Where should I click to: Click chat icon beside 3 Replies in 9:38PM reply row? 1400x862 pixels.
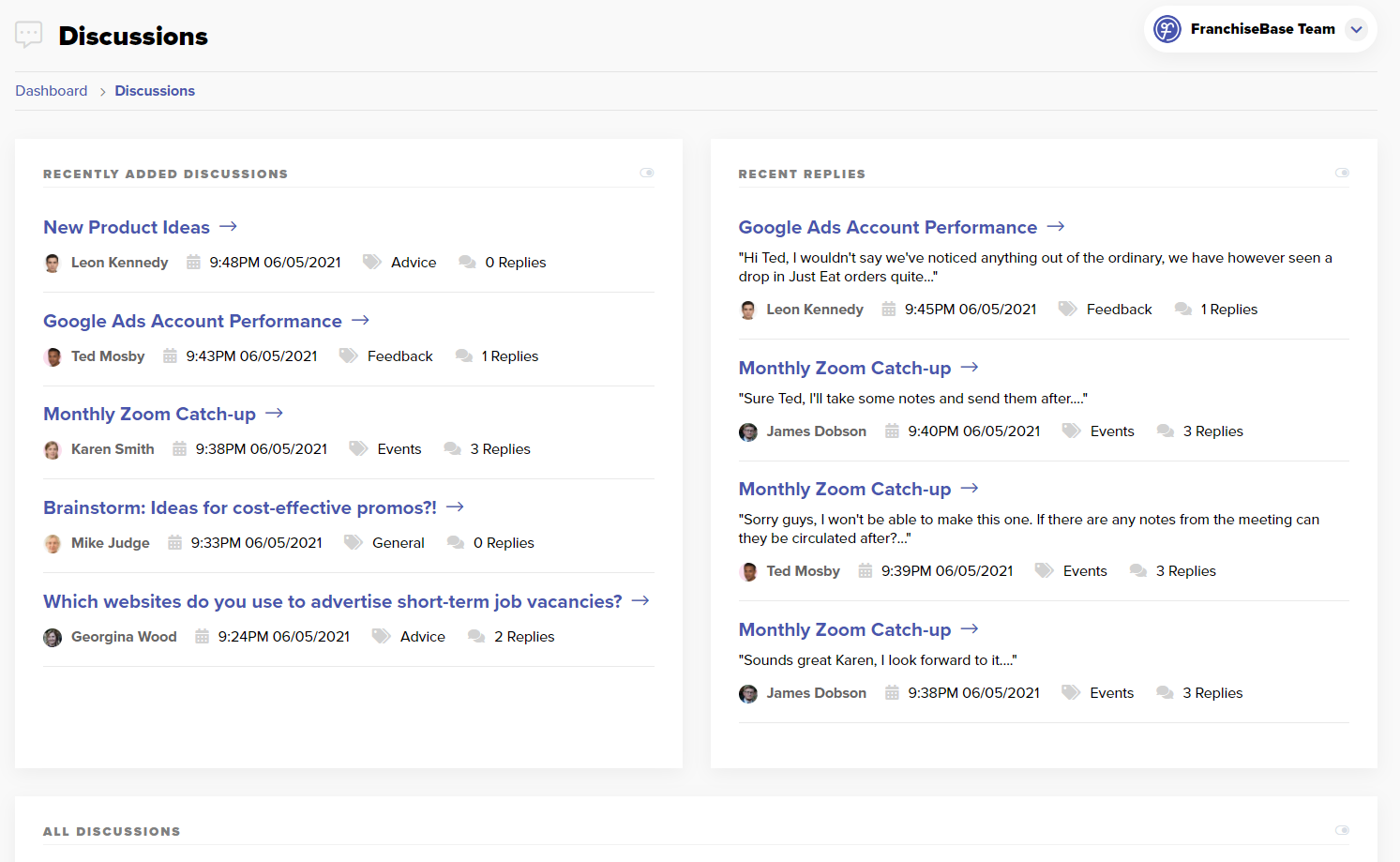1165,692
